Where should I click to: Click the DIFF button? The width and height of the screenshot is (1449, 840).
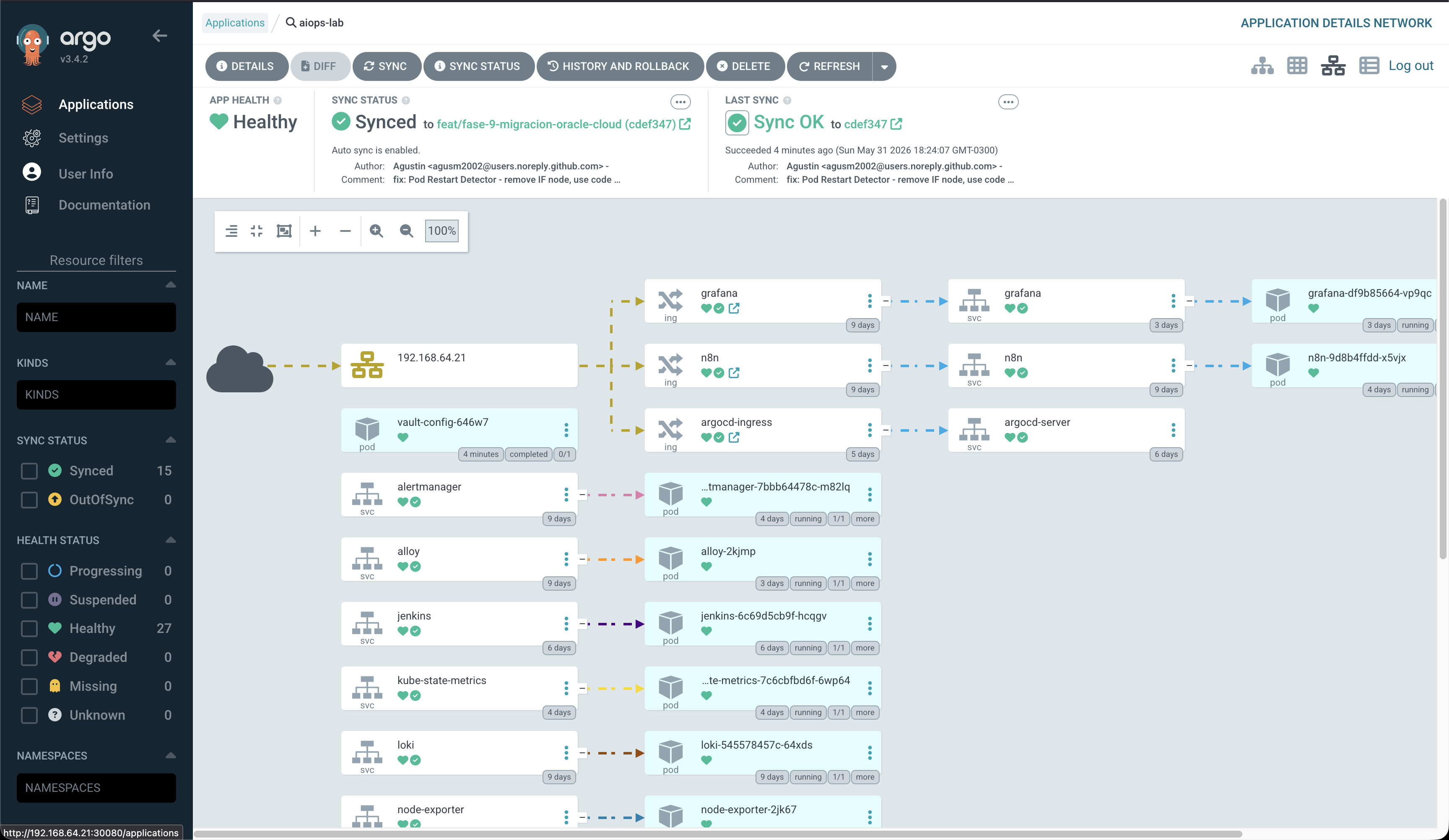click(x=320, y=66)
